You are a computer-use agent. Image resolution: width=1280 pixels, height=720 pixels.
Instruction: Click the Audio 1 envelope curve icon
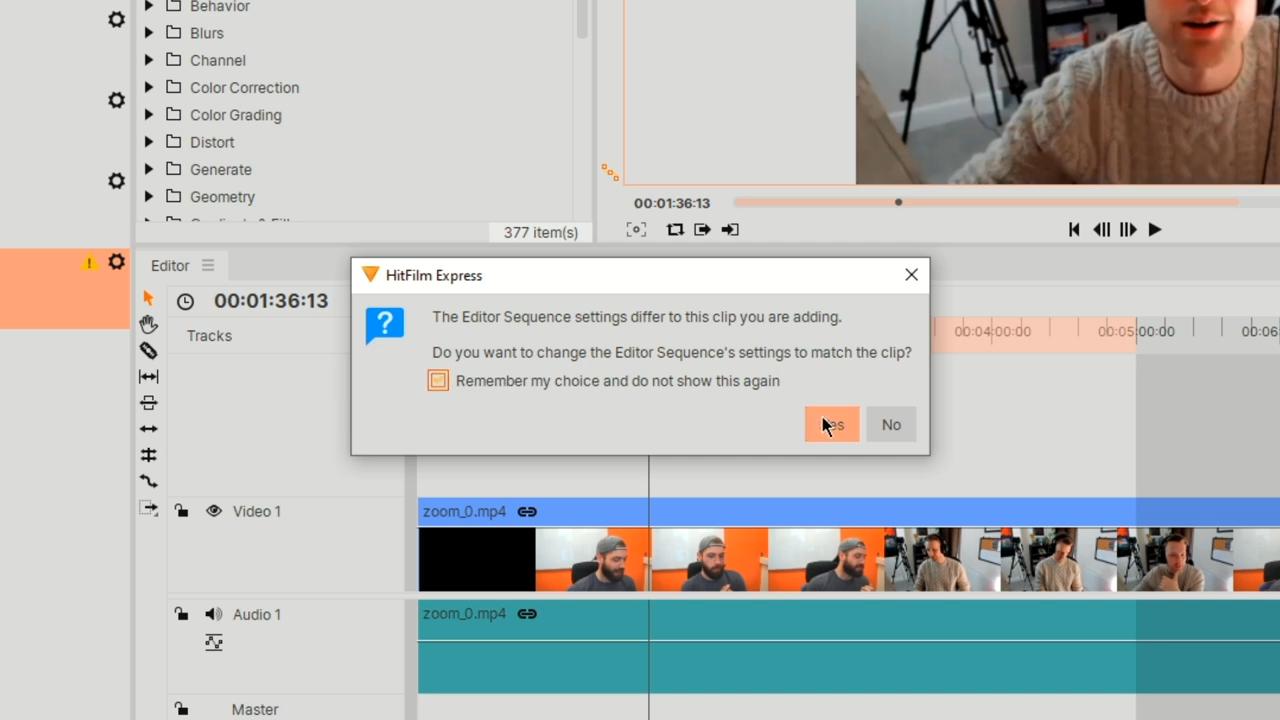point(213,642)
